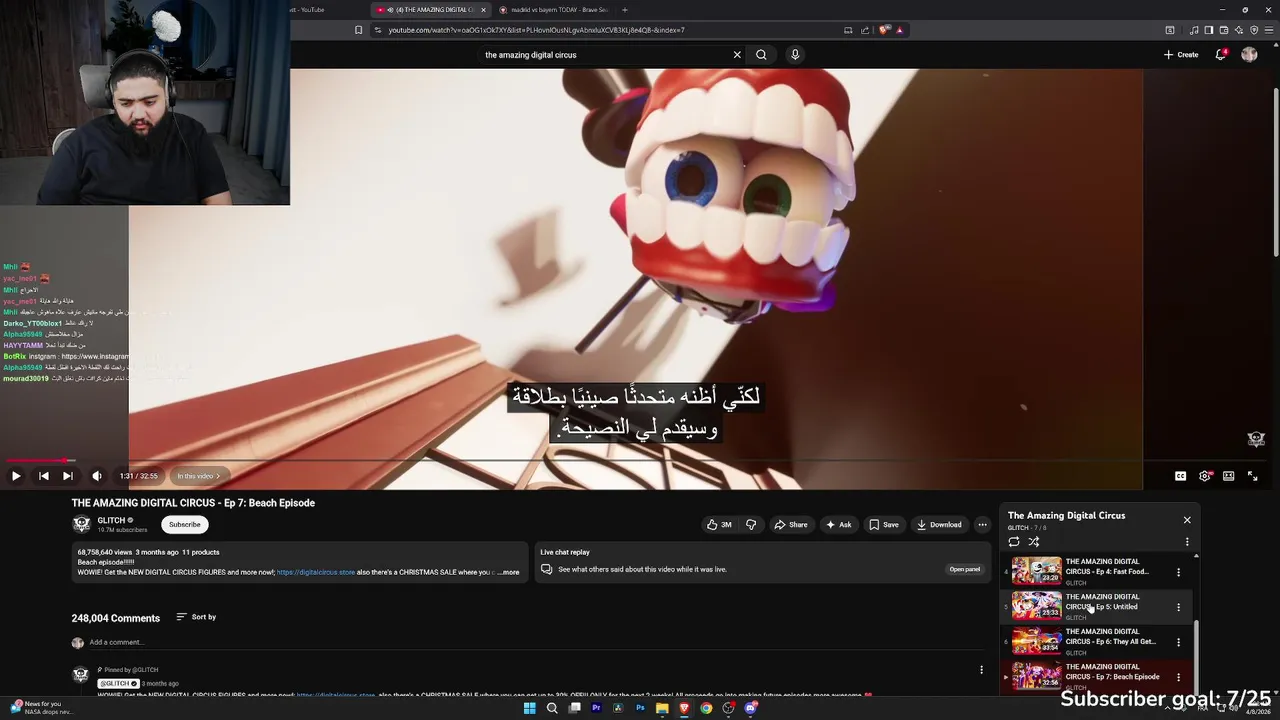The height and width of the screenshot is (720, 1280).
Task: Open options for Ep 5 playlist item
Action: [1178, 607]
